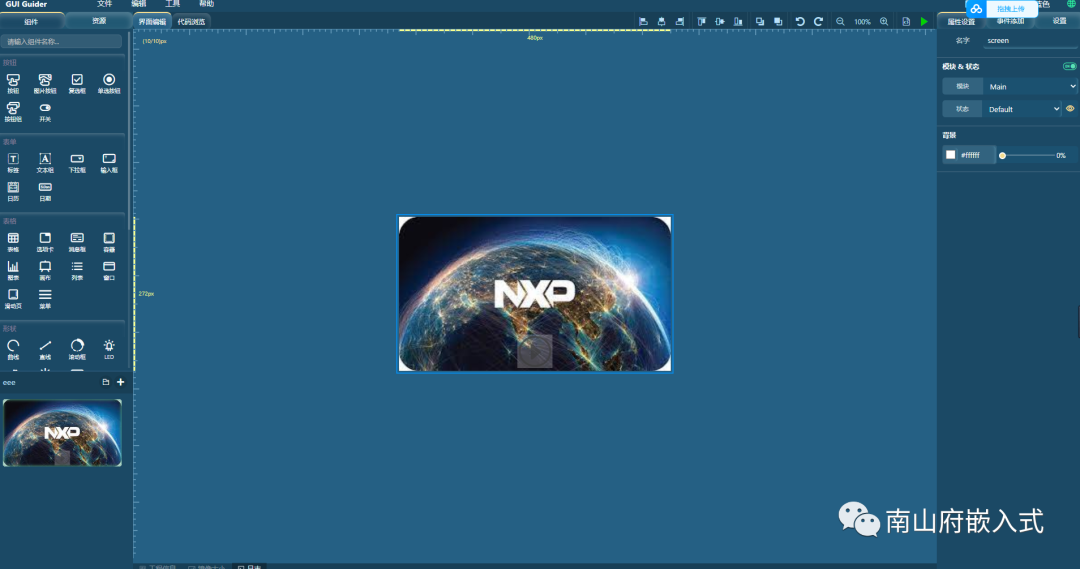The image size is (1080, 569).
Task: Click the background opacity slider handle
Action: click(x=1003, y=156)
